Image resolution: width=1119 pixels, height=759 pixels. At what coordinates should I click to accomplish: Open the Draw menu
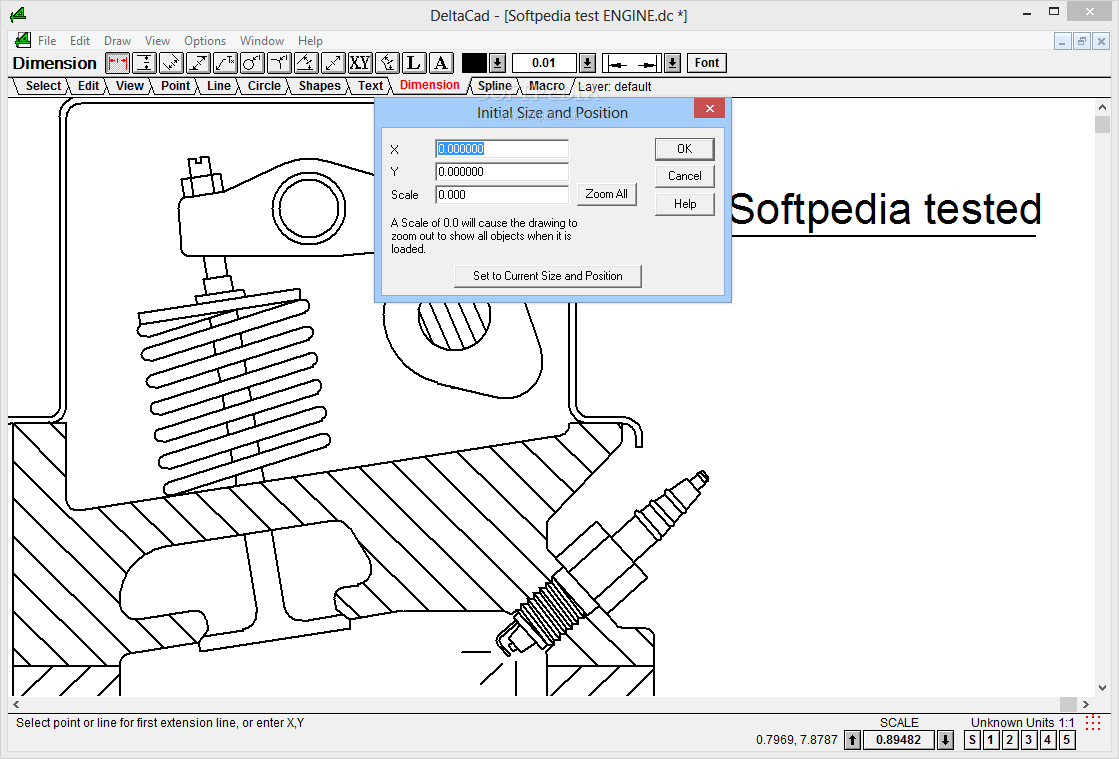pyautogui.click(x=117, y=41)
